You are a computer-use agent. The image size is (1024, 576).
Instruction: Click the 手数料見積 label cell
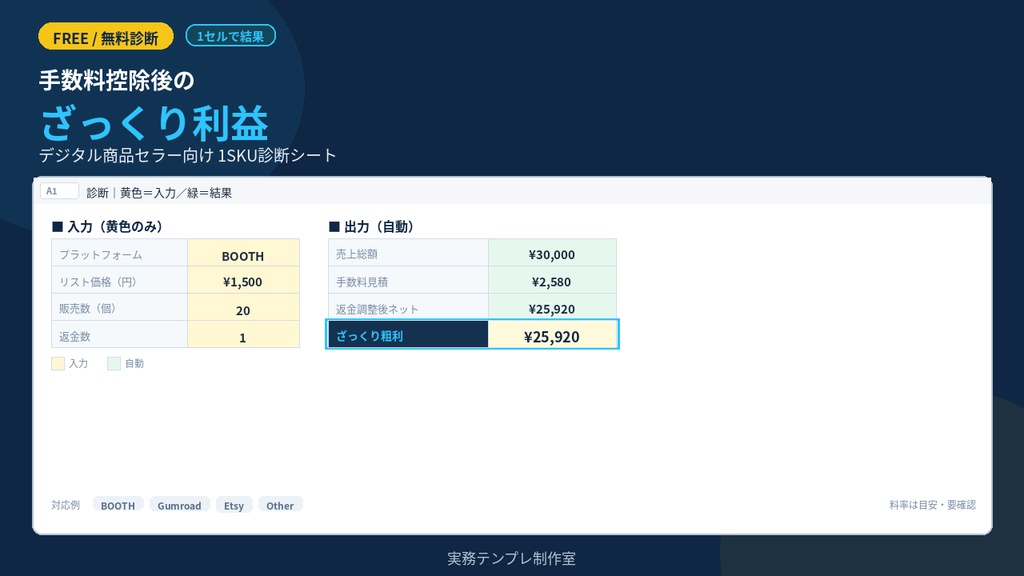408,280
